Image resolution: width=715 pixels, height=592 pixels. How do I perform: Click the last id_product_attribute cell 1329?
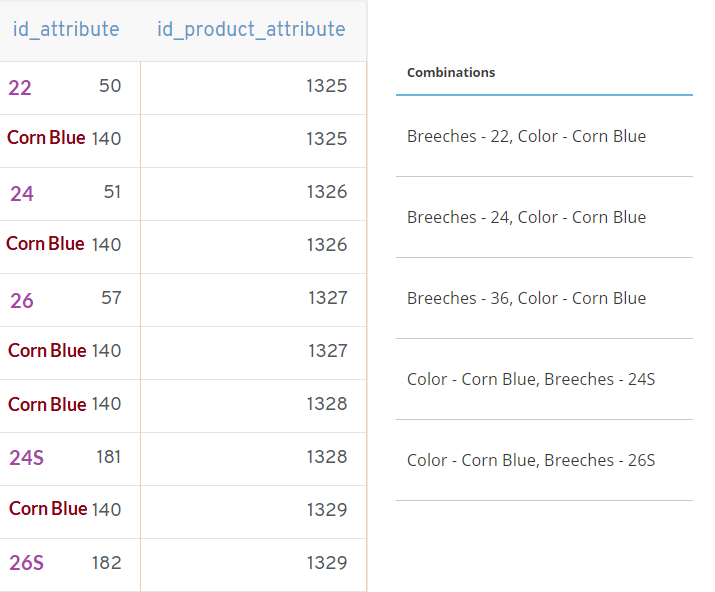click(x=326, y=563)
